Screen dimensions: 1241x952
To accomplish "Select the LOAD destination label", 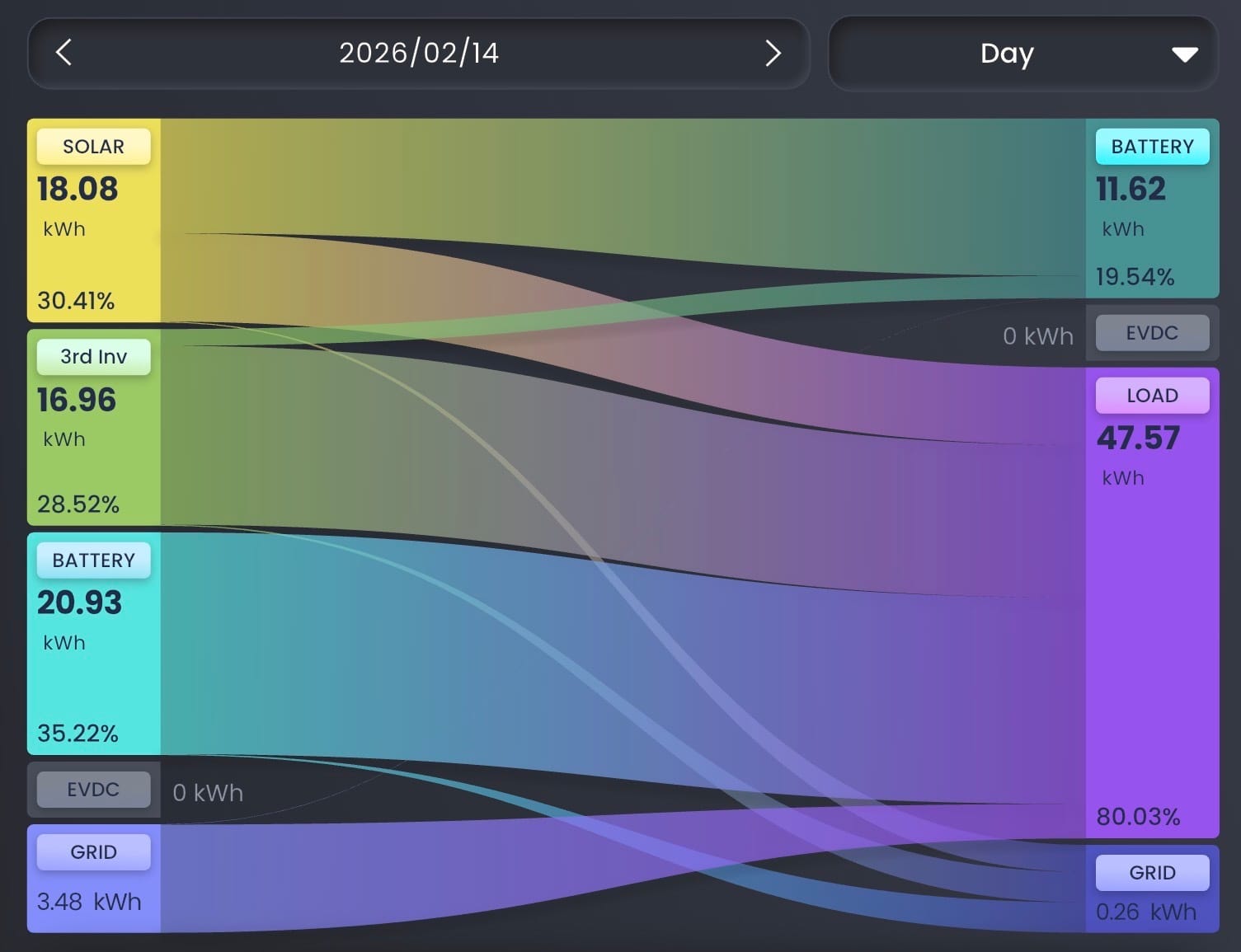I will tap(1153, 396).
